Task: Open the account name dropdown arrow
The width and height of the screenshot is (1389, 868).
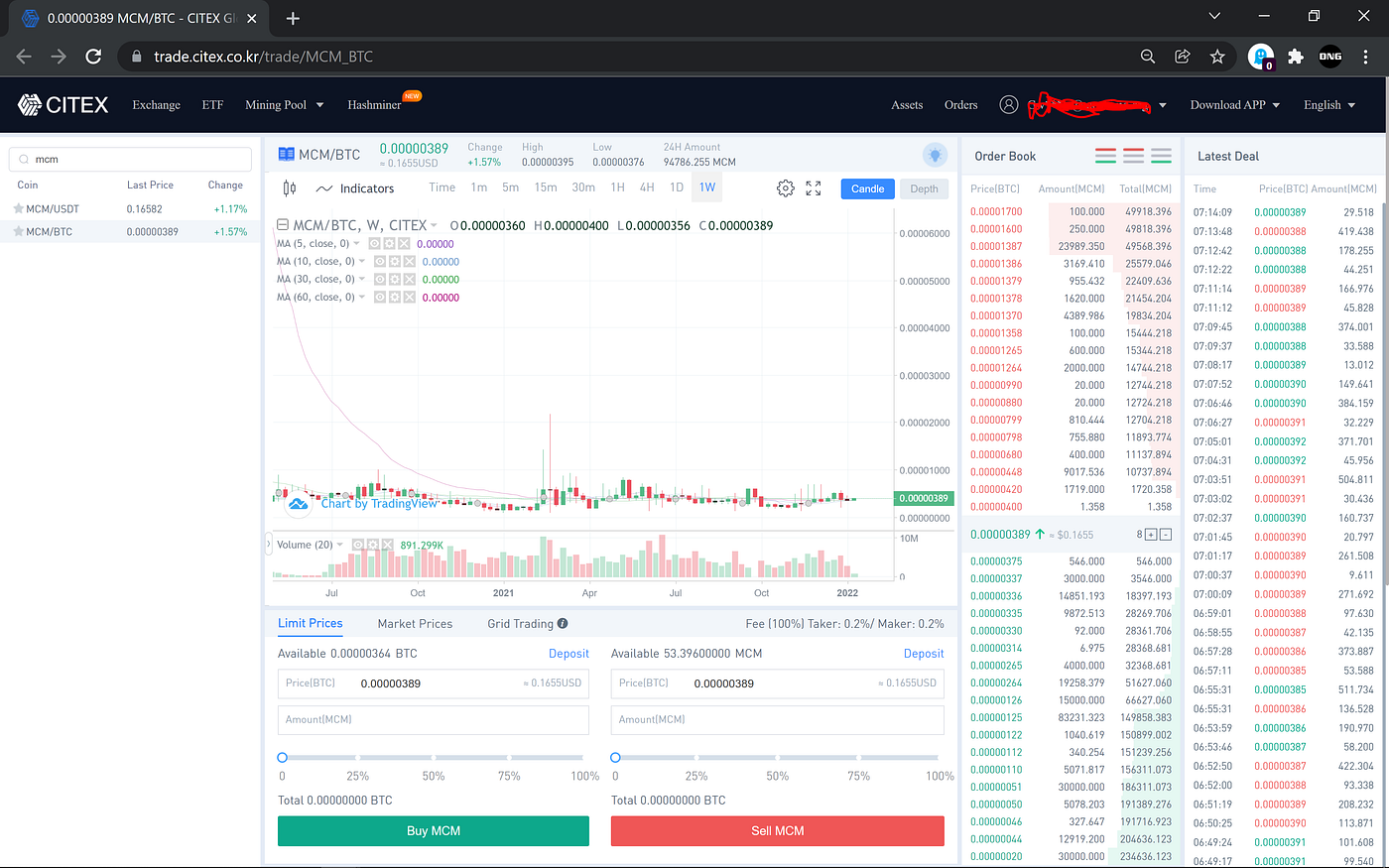Action: tap(1163, 105)
